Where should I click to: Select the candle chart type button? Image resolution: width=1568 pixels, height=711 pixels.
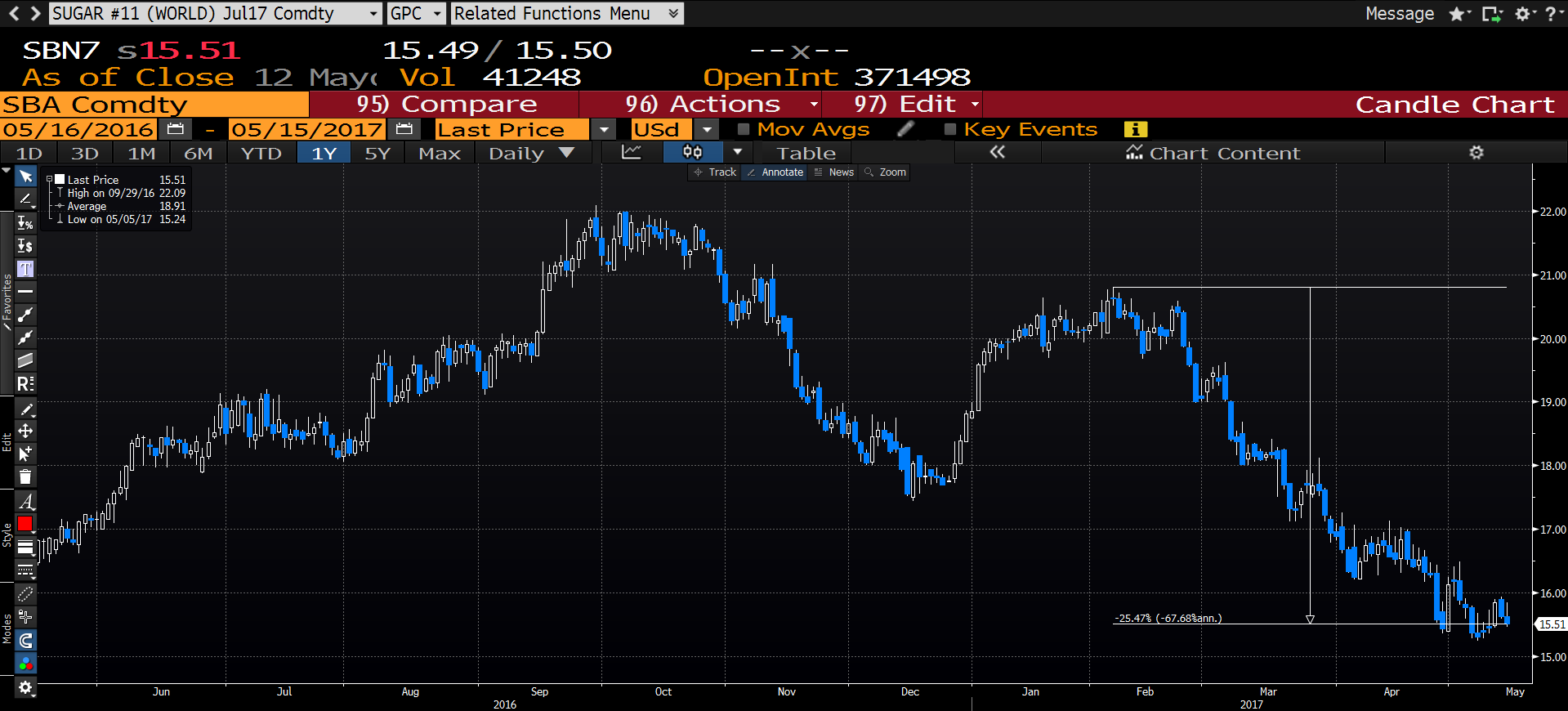pyautogui.click(x=692, y=152)
